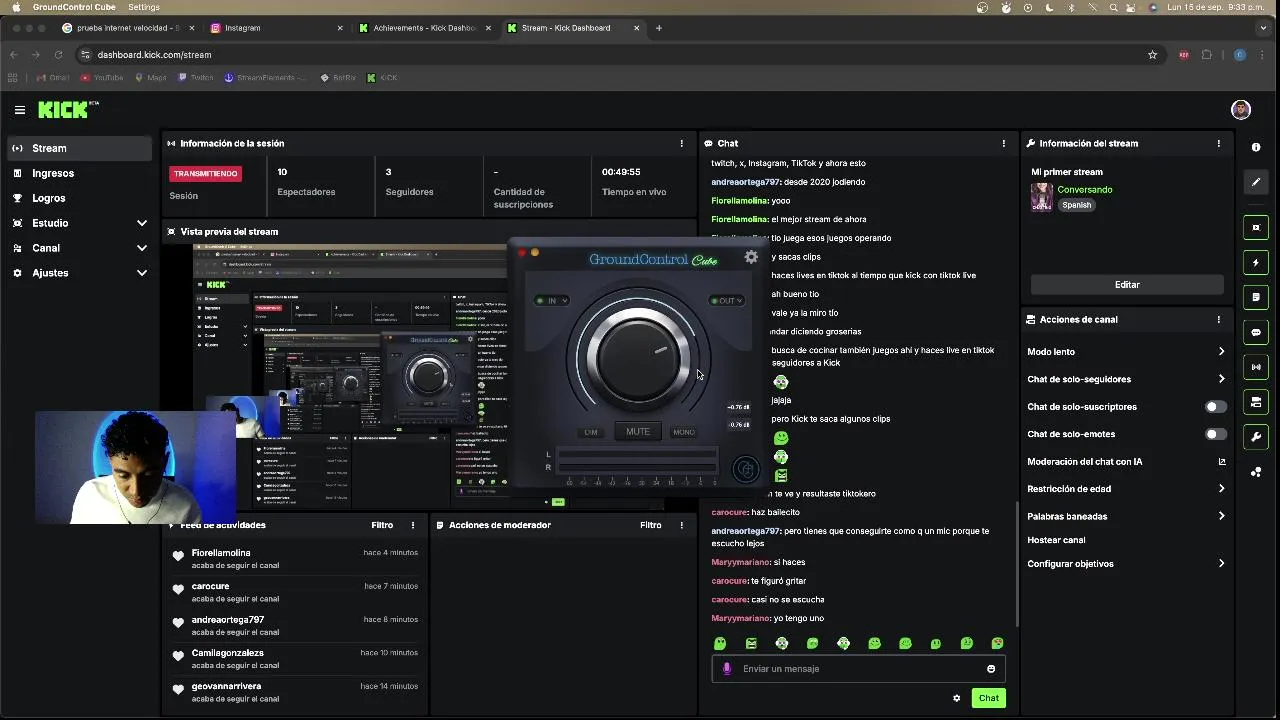Insert the first green emote in chat
Screen dimensions: 1280x720
[x=720, y=644]
